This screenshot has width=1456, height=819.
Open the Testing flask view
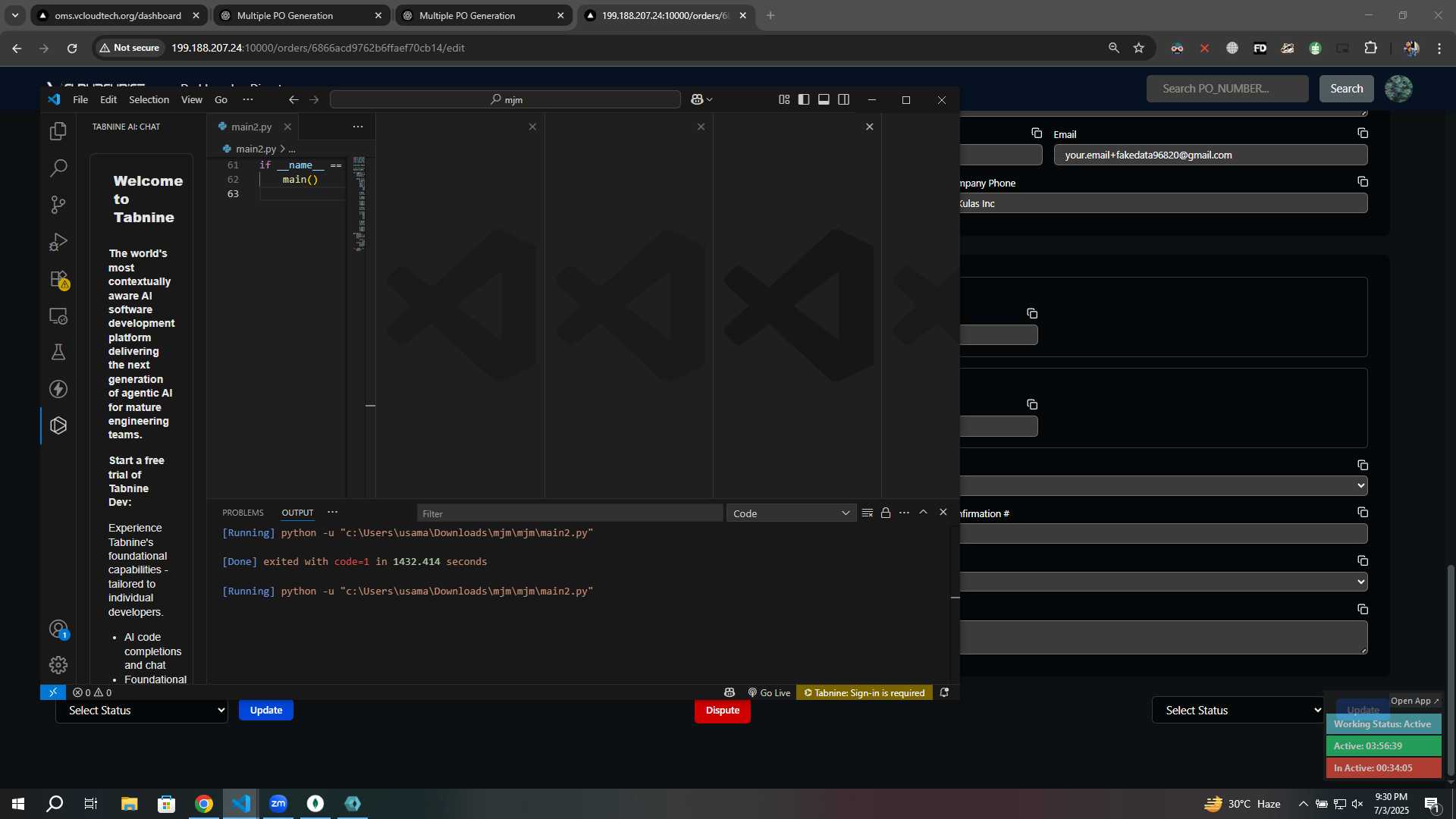[x=58, y=353]
